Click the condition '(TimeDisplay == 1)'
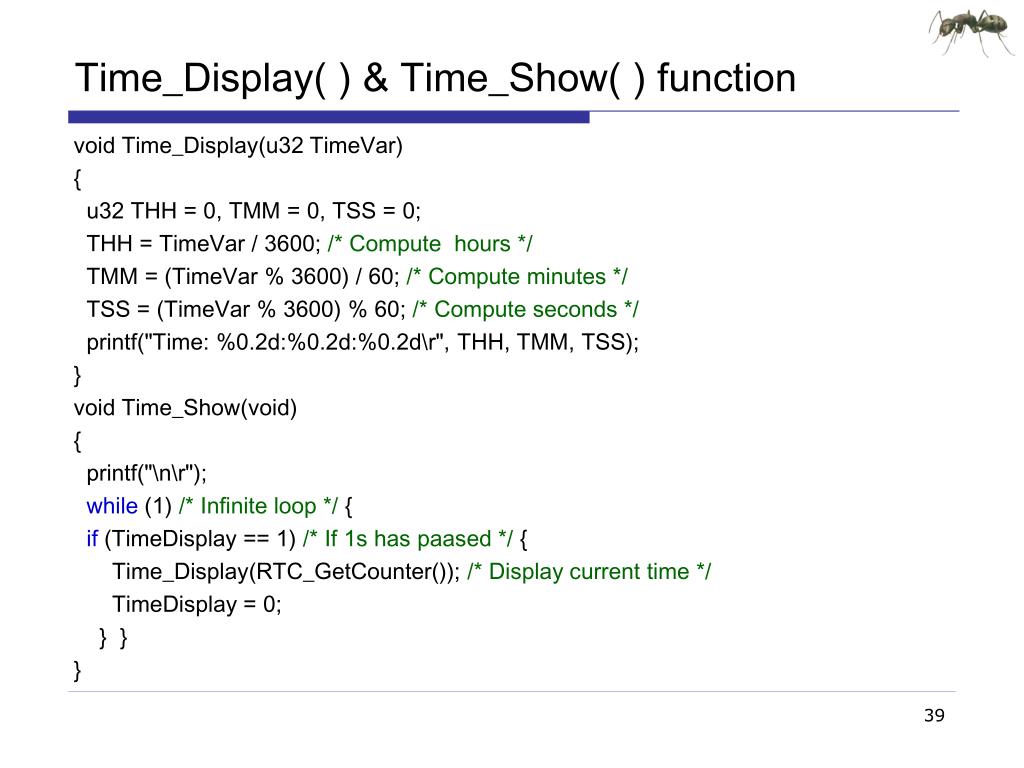 [x=200, y=539]
